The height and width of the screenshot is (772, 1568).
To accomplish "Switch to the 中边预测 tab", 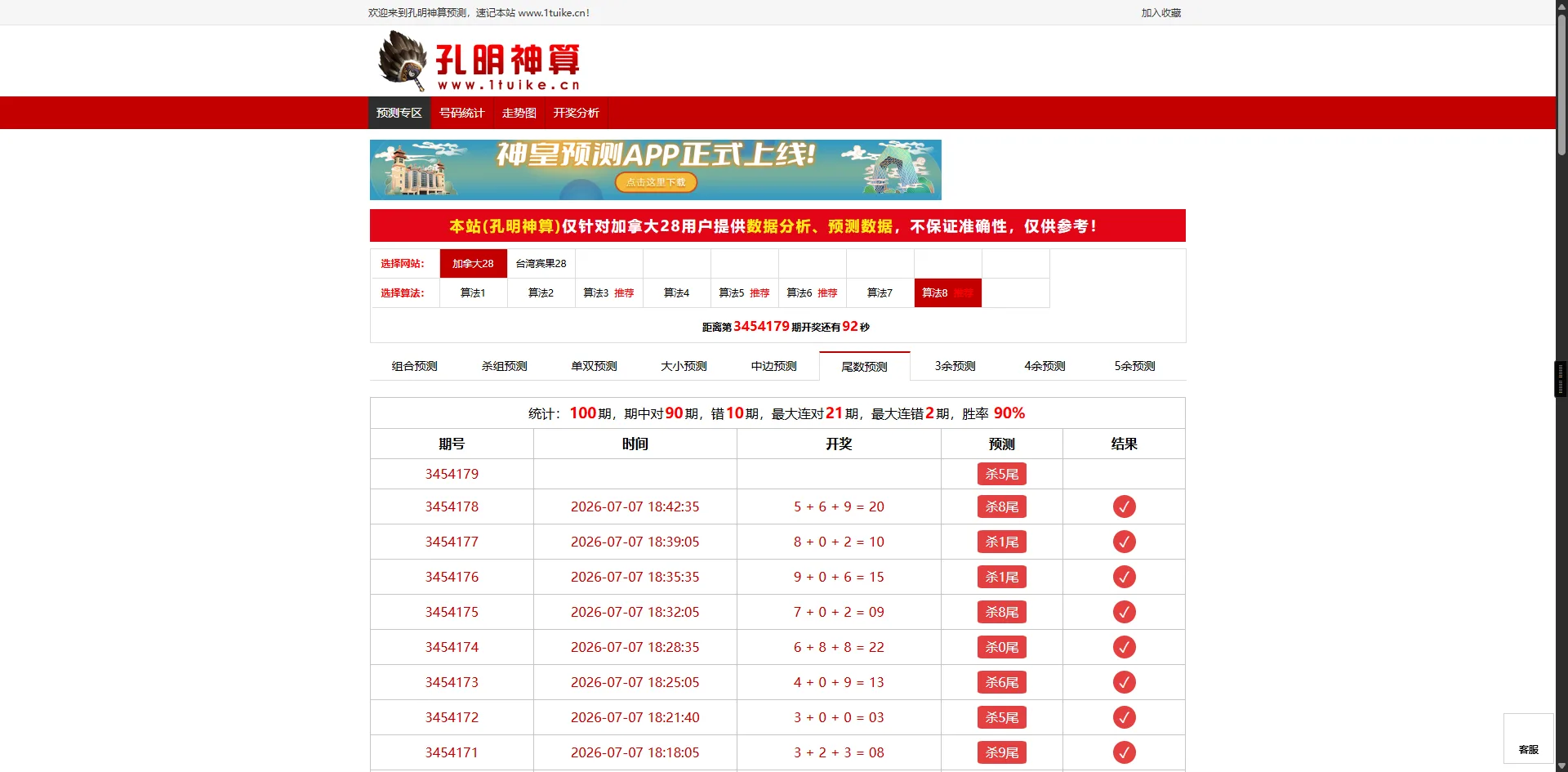I will (x=774, y=366).
